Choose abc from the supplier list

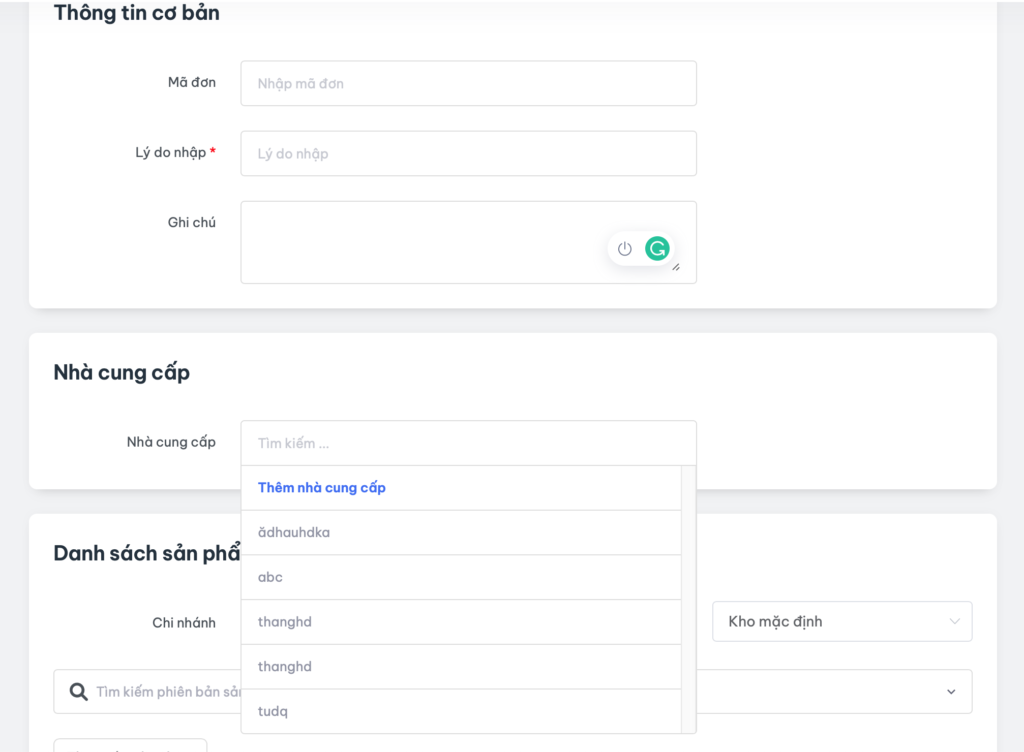[x=461, y=577]
